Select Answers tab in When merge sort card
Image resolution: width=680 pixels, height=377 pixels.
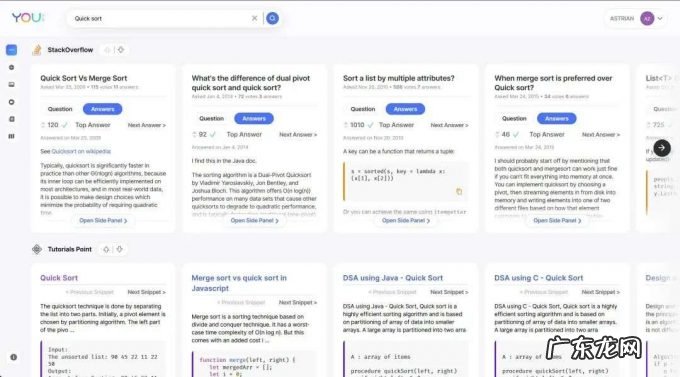point(556,118)
